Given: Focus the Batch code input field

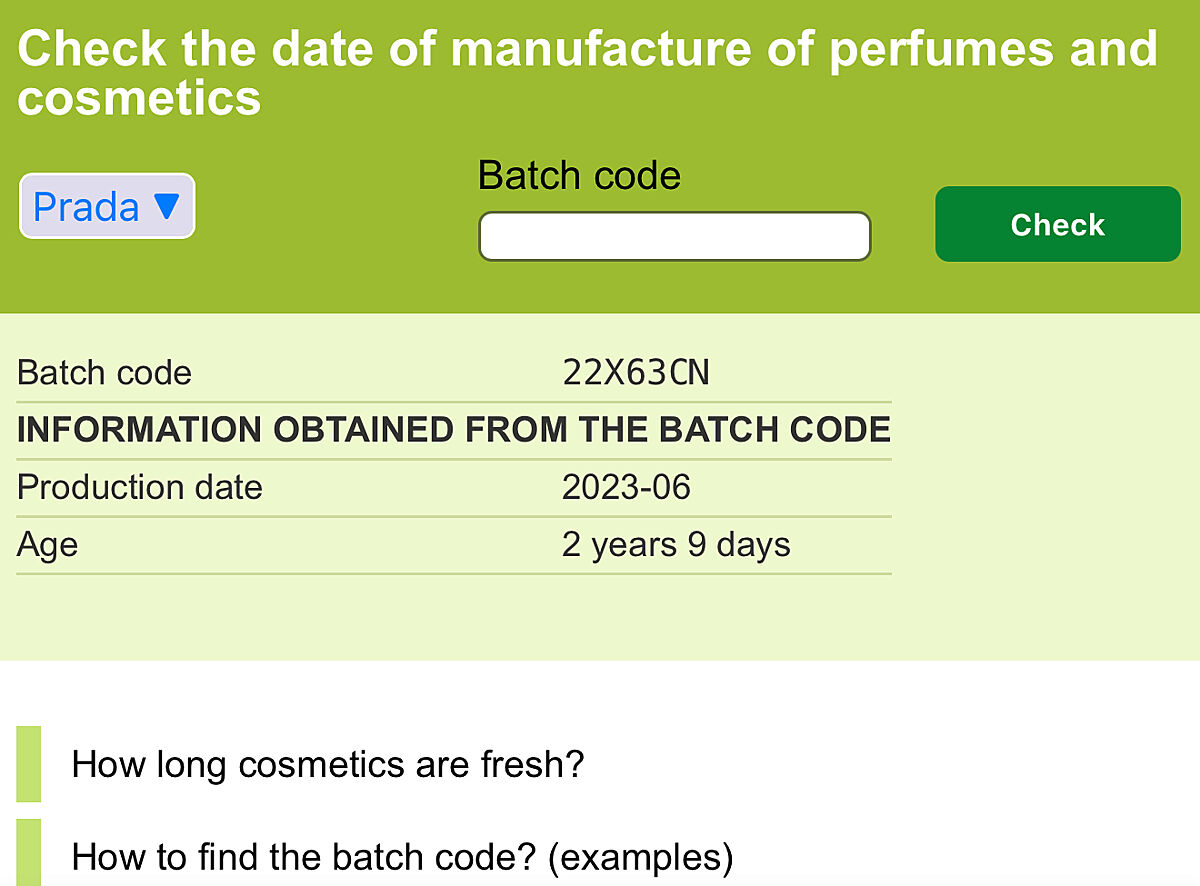Looking at the screenshot, I should [674, 237].
